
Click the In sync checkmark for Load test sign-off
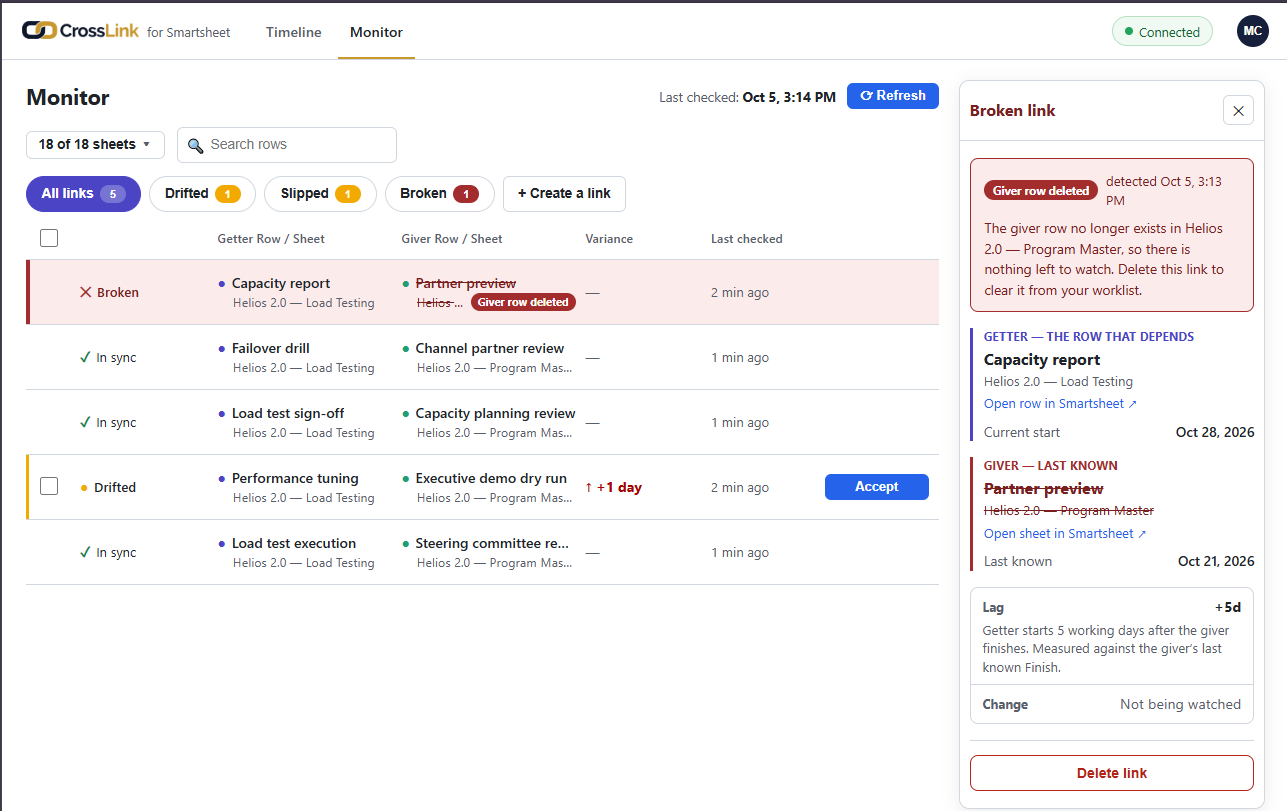pos(85,423)
